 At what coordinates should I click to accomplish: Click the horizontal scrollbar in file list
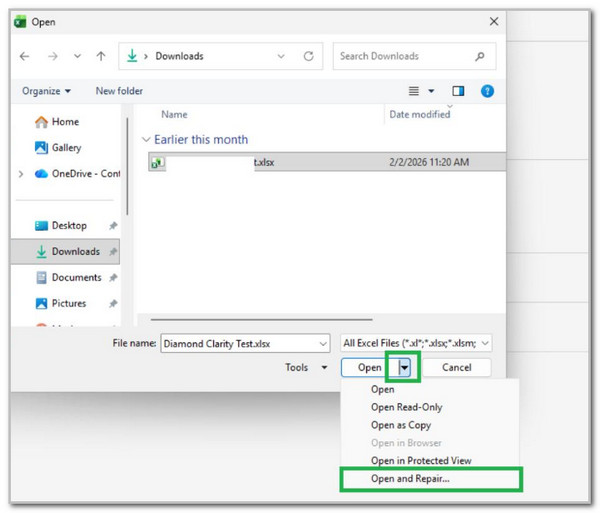click(x=261, y=319)
